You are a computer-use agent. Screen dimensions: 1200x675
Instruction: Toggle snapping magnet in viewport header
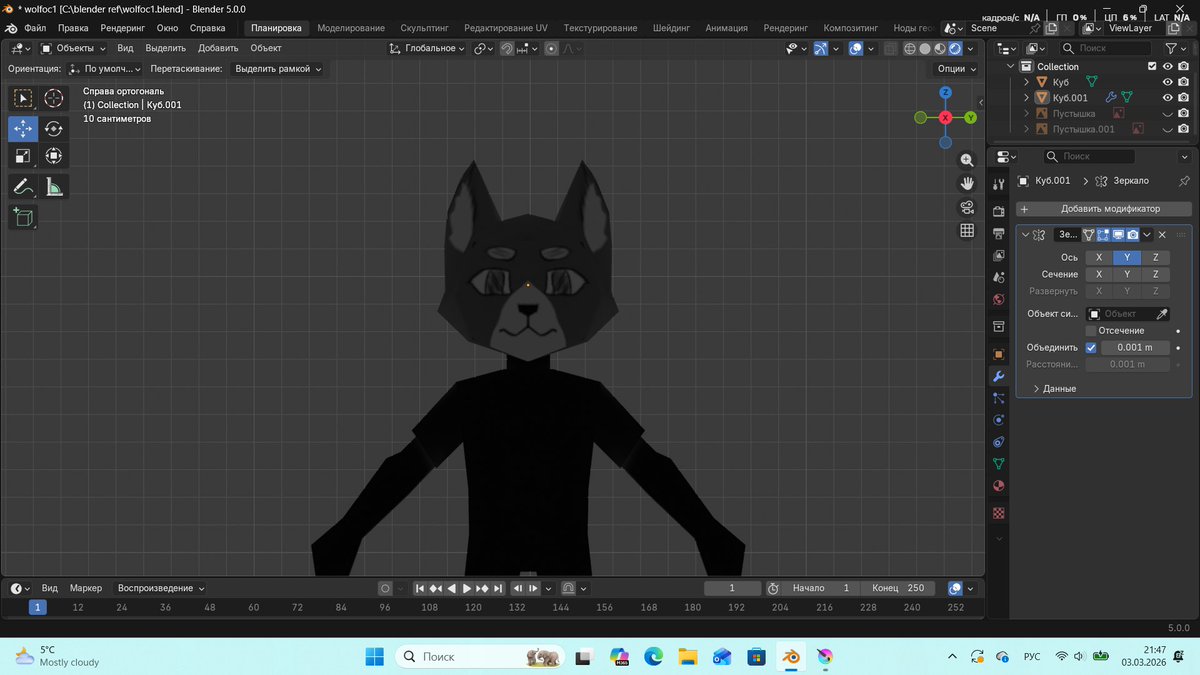pos(508,48)
